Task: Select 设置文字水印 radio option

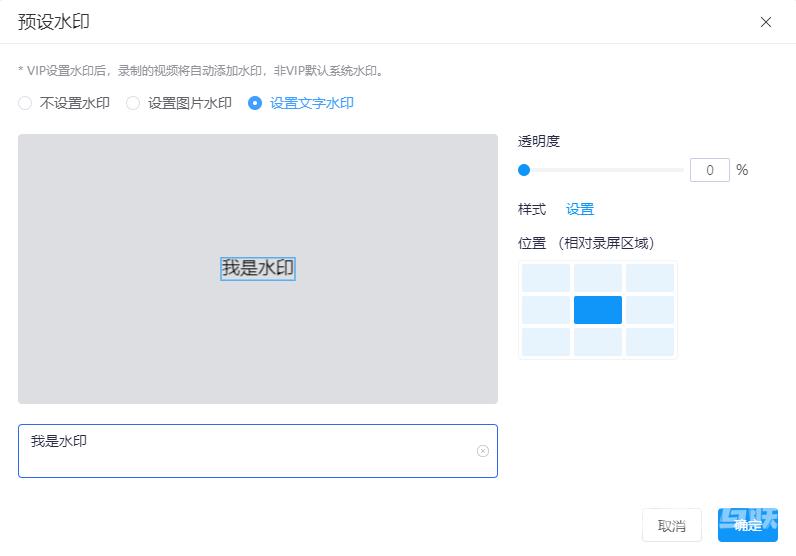Action: pos(255,103)
